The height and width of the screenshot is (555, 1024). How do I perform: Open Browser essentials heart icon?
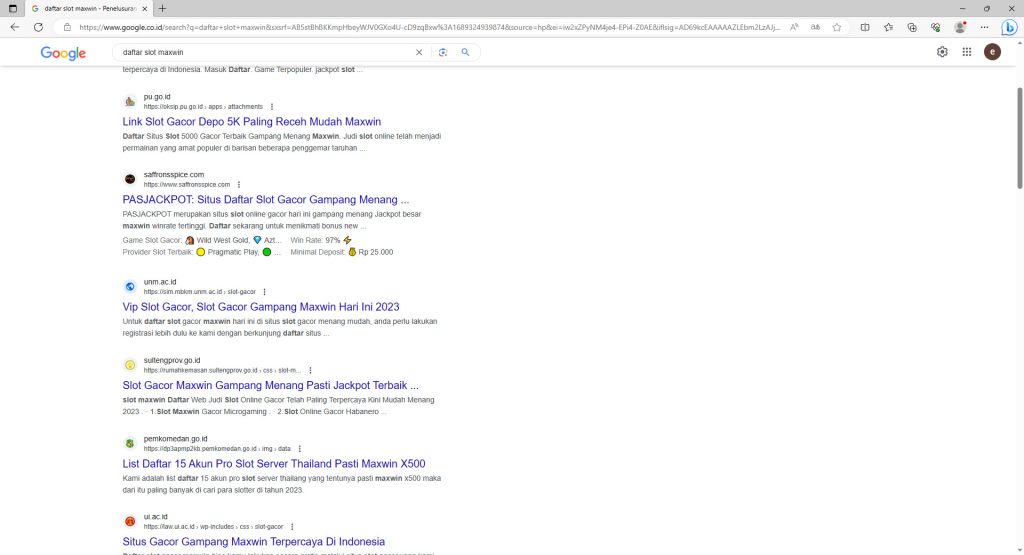click(x=936, y=27)
